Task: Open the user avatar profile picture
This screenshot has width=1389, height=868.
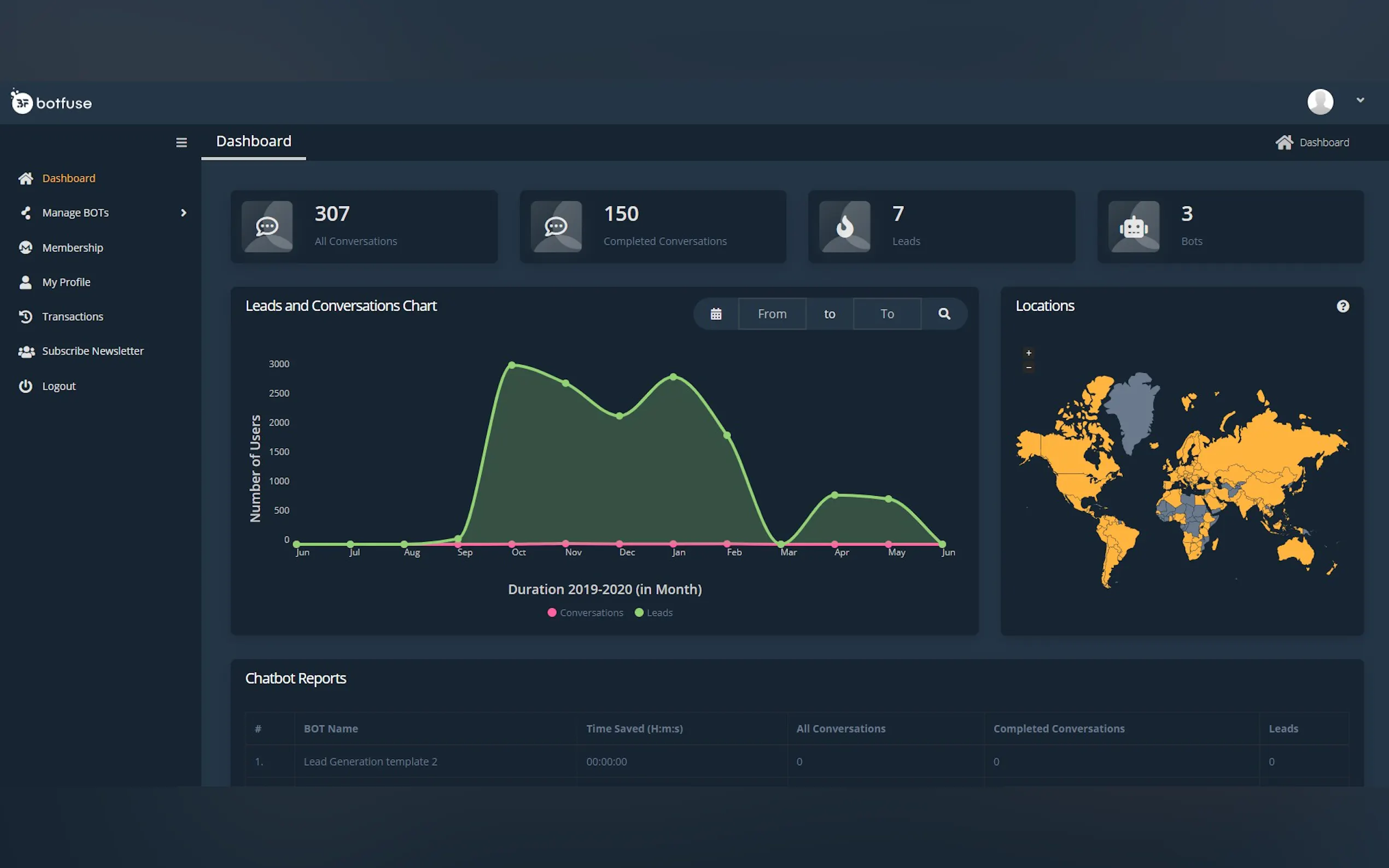Action: coord(1320,102)
